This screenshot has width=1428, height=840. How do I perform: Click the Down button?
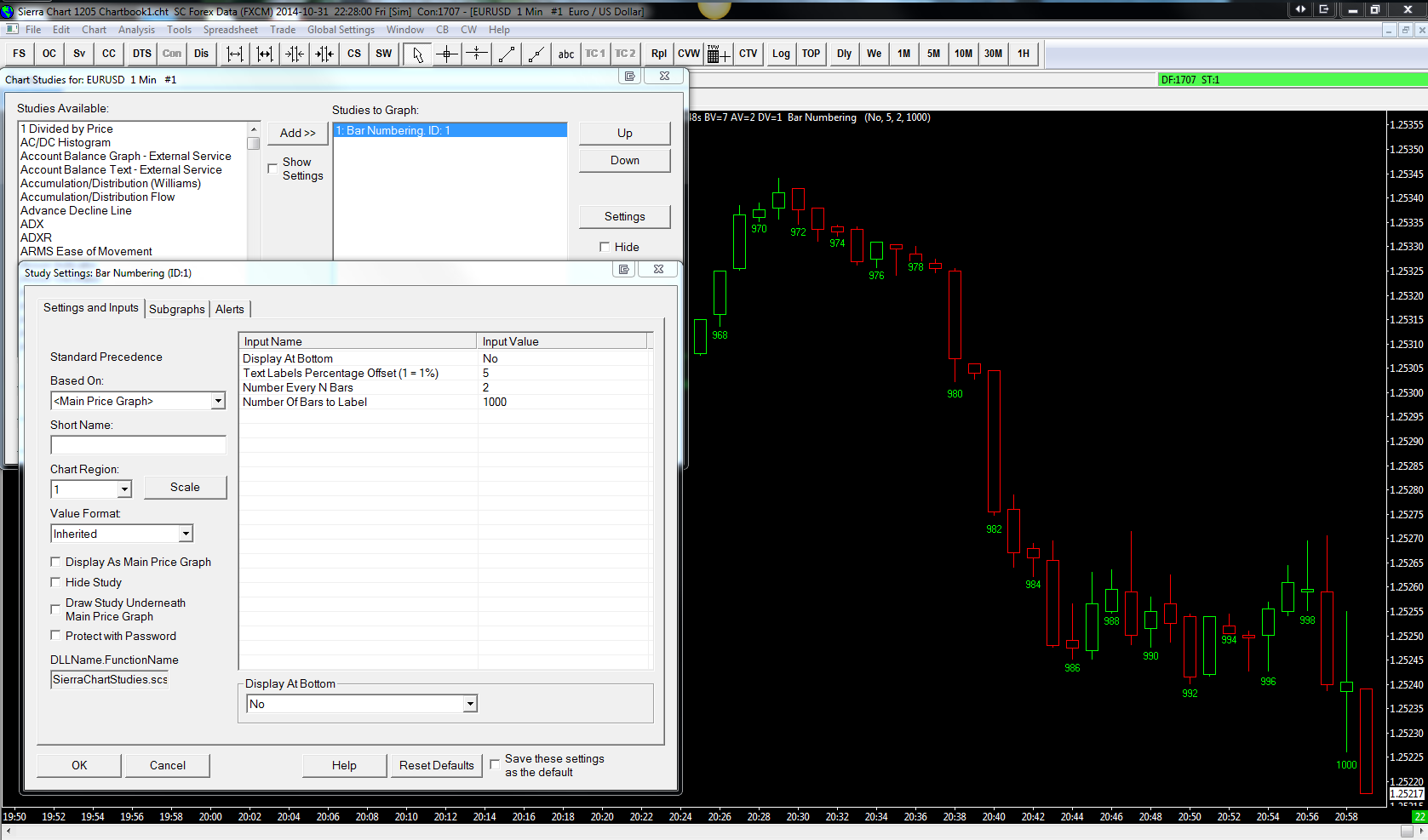tap(625, 161)
